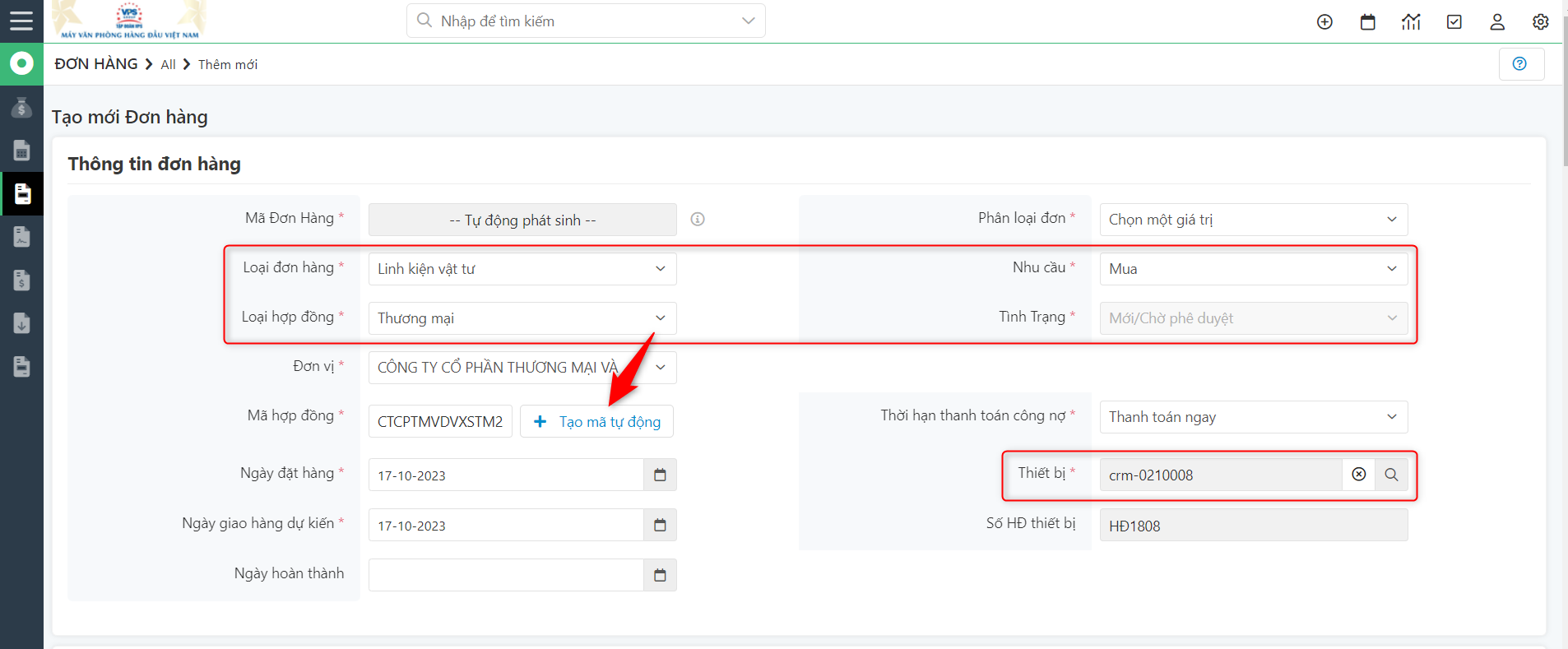Open the Phân loại đơn dropdown
Image resolution: width=1568 pixels, height=649 pixels.
click(x=1254, y=220)
